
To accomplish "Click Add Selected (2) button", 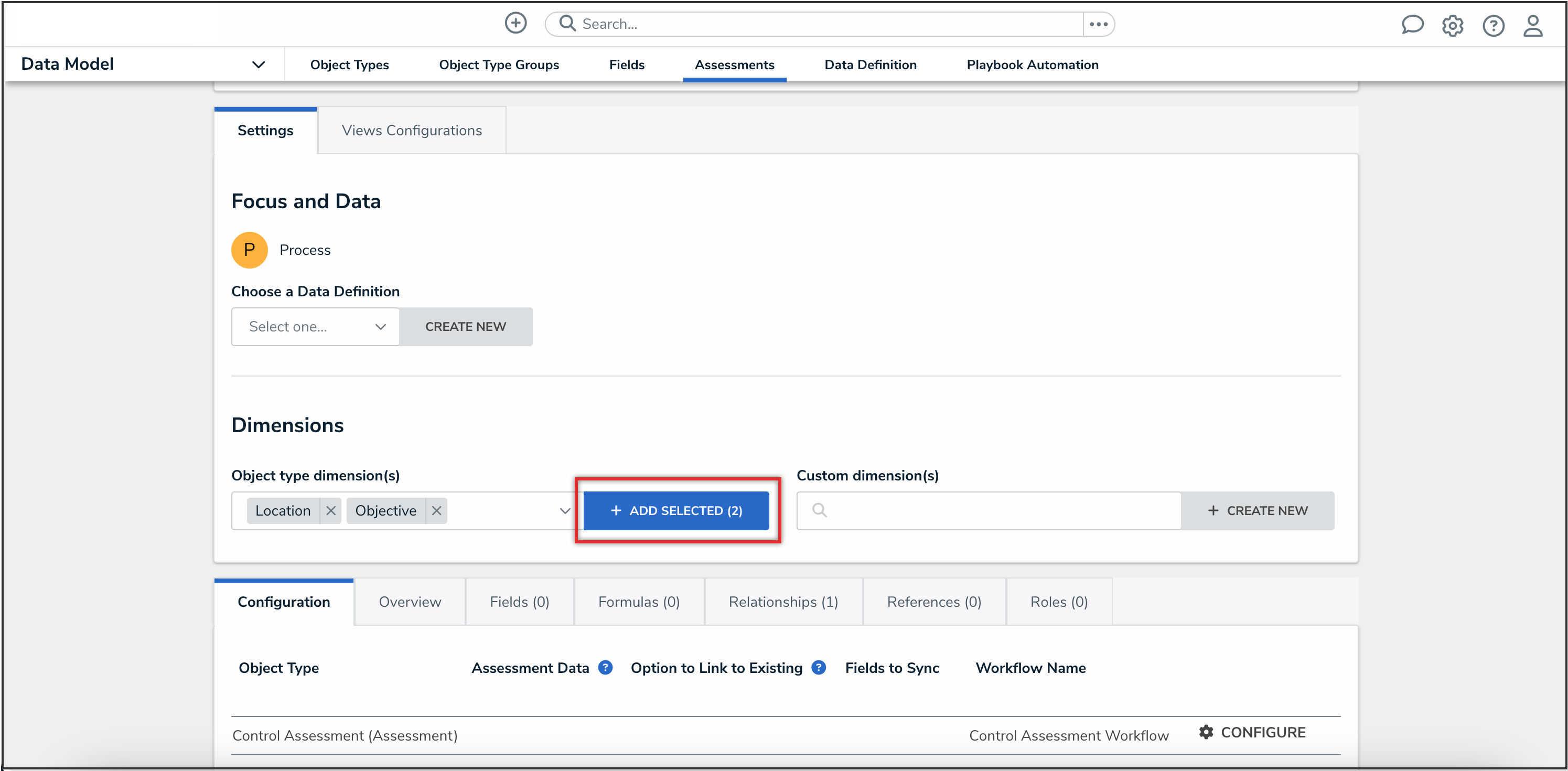I will coord(675,510).
